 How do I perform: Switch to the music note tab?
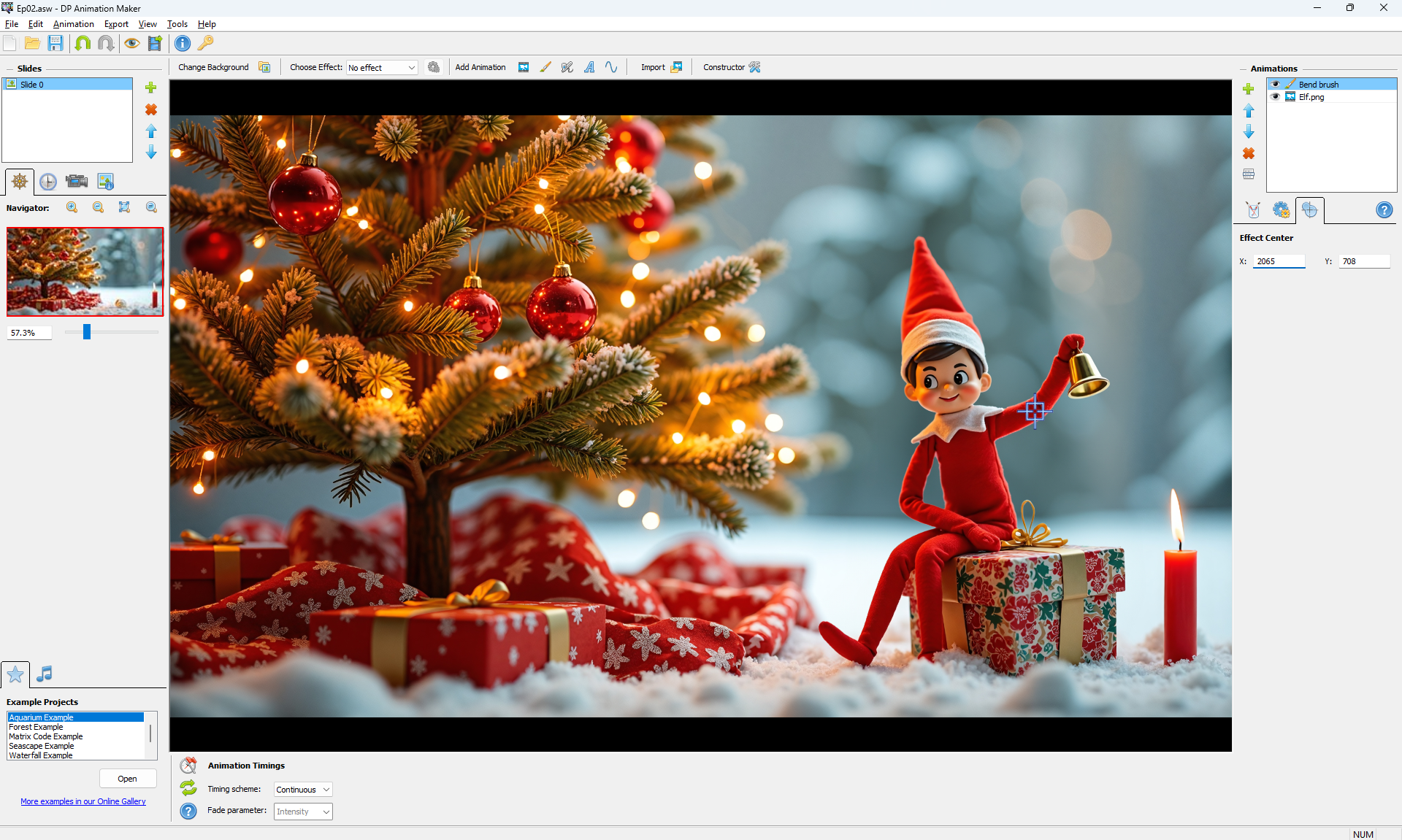tap(45, 674)
